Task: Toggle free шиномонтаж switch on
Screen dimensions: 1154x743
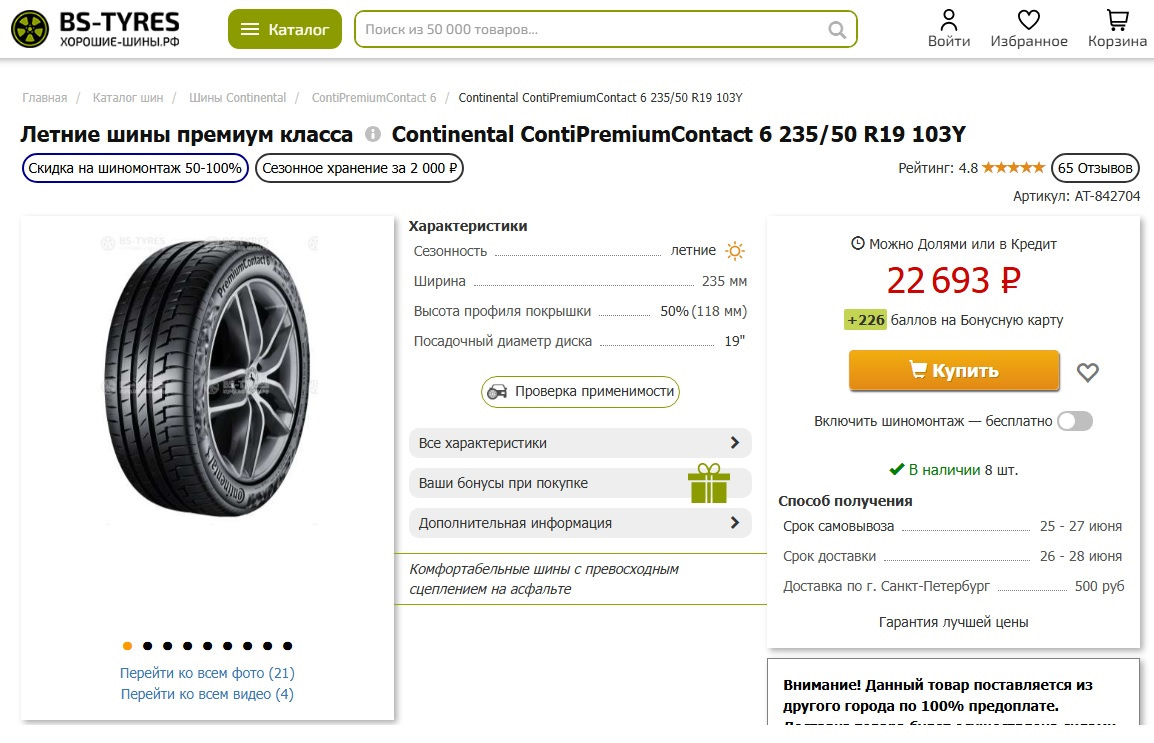Action: point(1075,421)
